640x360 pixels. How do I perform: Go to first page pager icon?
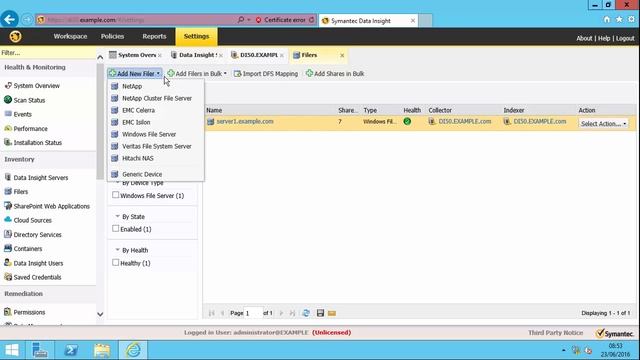(211, 313)
